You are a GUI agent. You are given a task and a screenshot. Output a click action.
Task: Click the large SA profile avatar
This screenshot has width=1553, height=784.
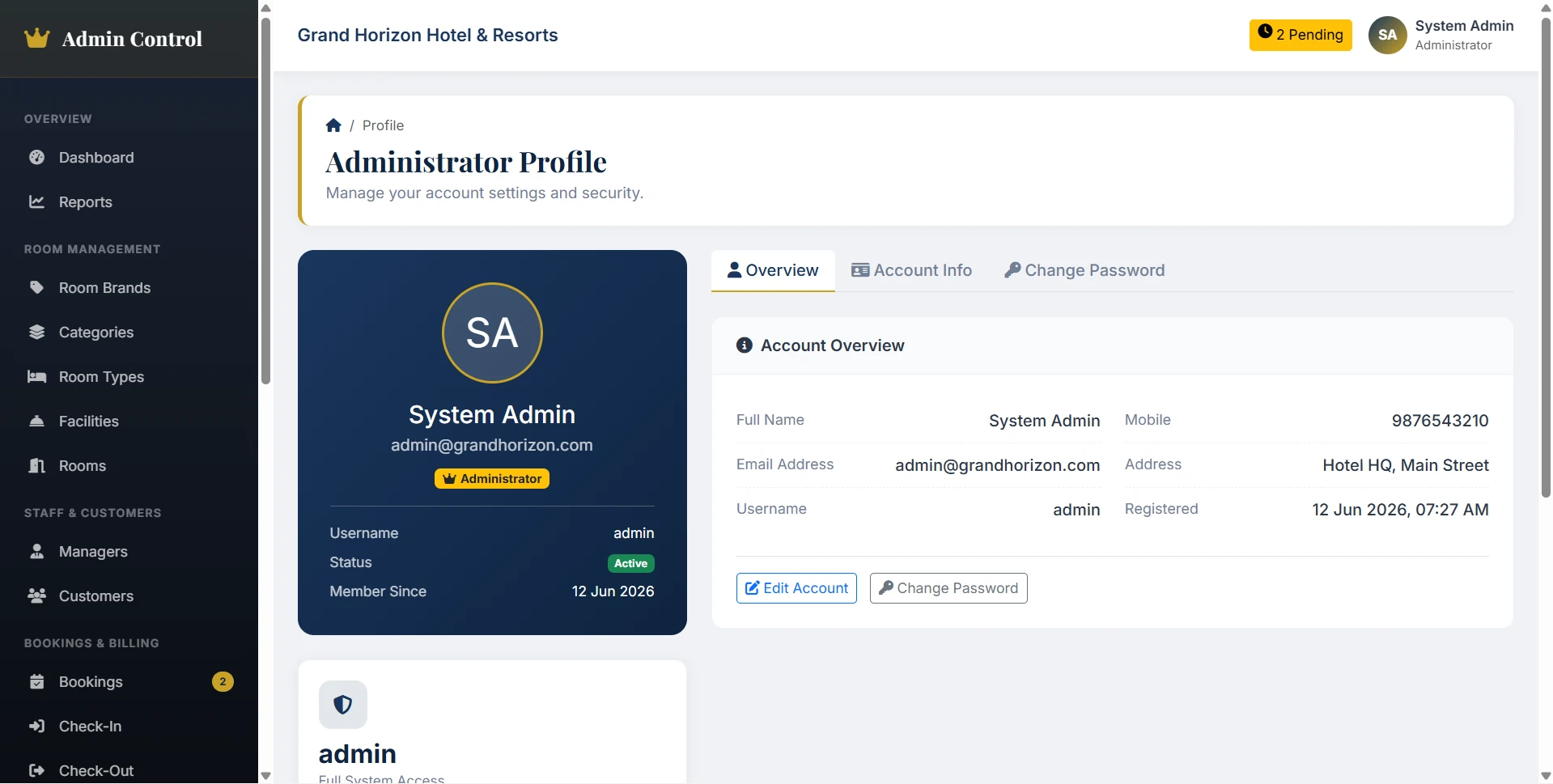tap(492, 333)
